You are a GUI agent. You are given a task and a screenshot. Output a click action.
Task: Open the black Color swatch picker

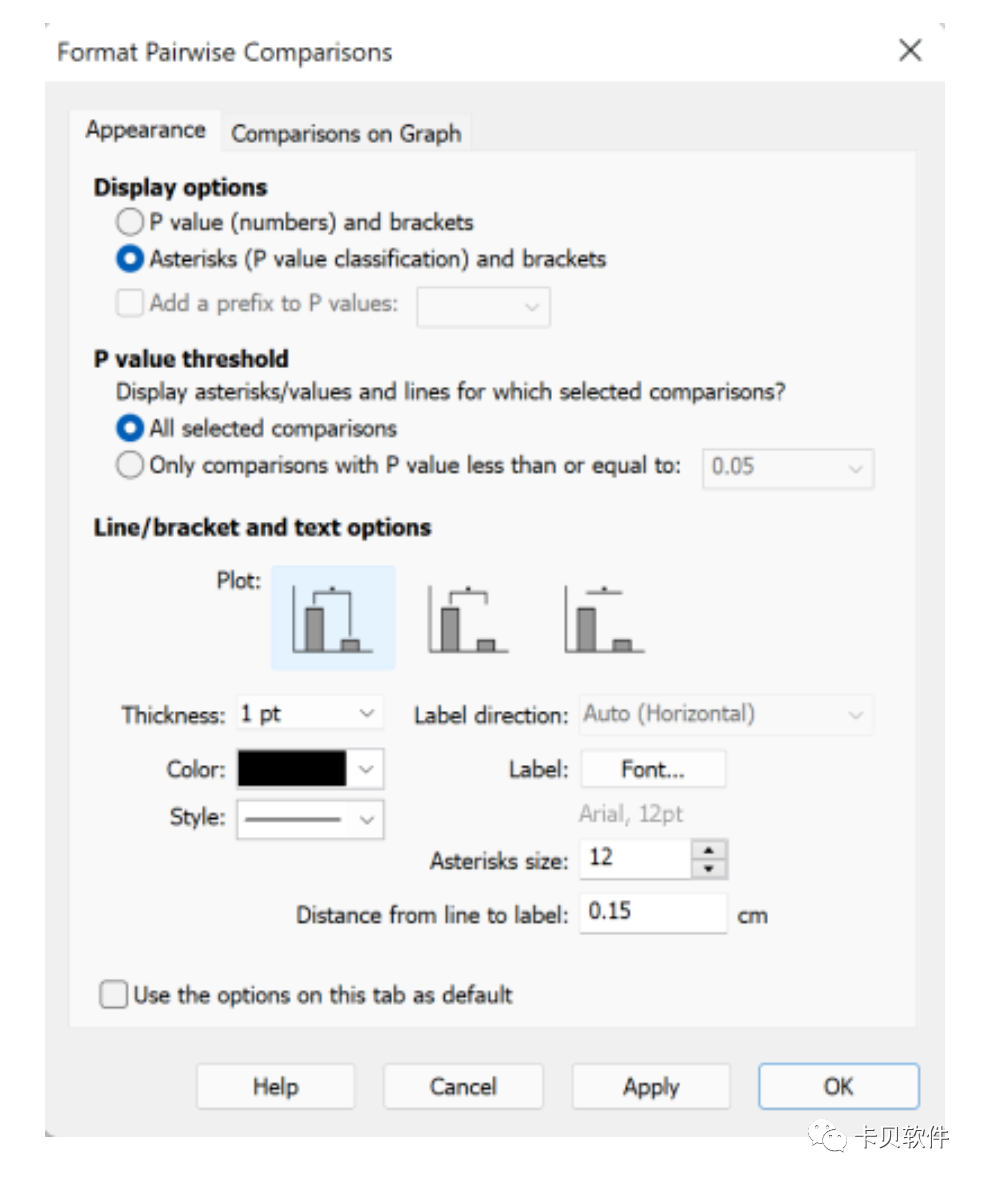(310, 768)
